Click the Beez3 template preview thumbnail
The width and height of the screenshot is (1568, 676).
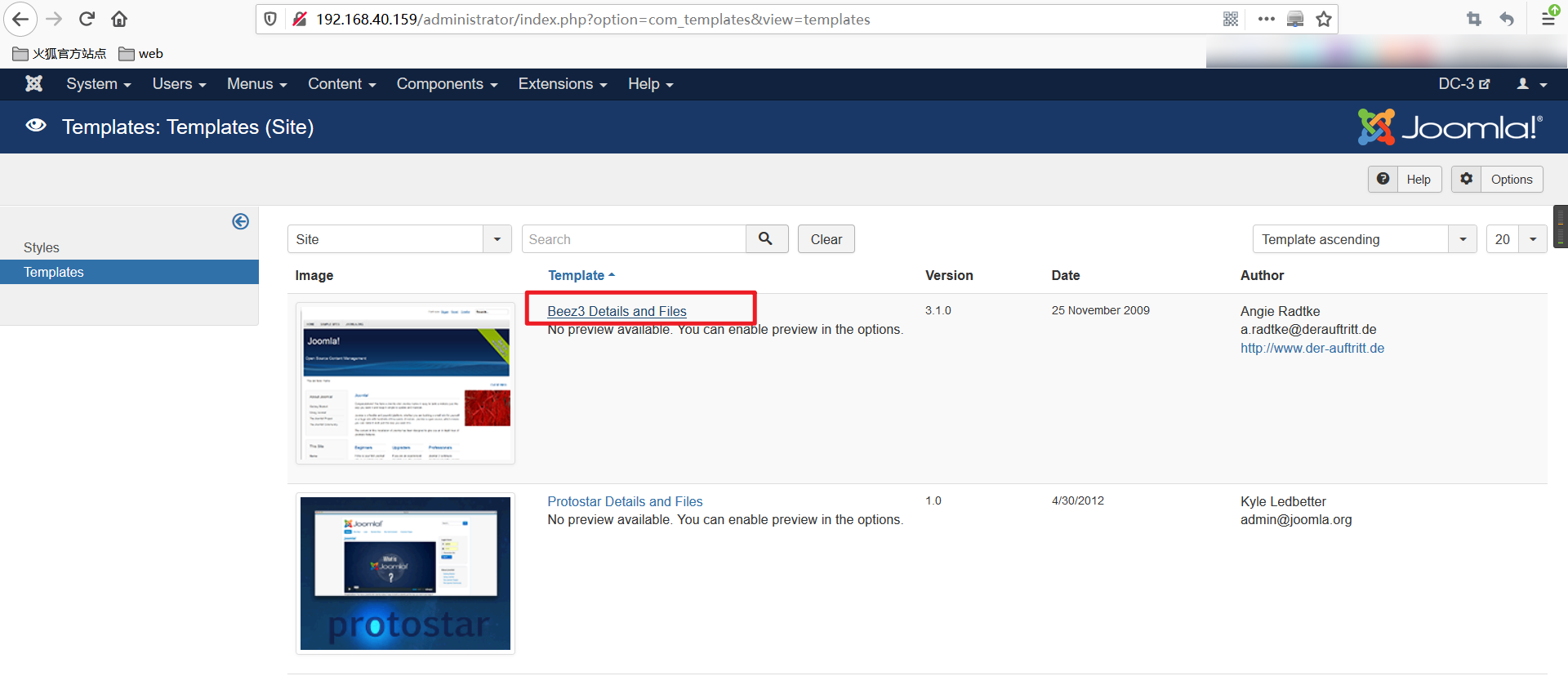(406, 383)
